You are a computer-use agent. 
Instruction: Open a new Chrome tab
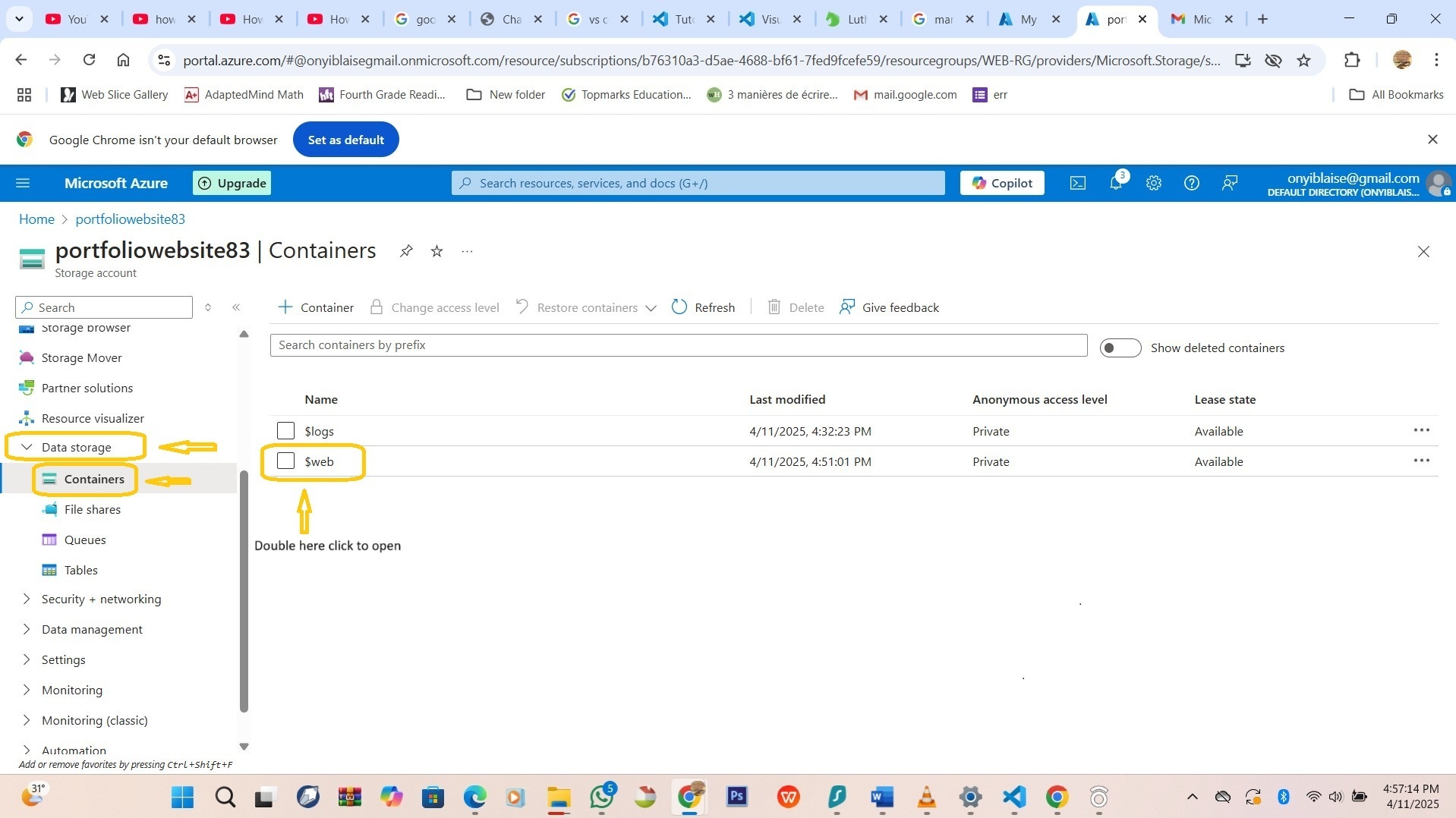pos(1262,19)
